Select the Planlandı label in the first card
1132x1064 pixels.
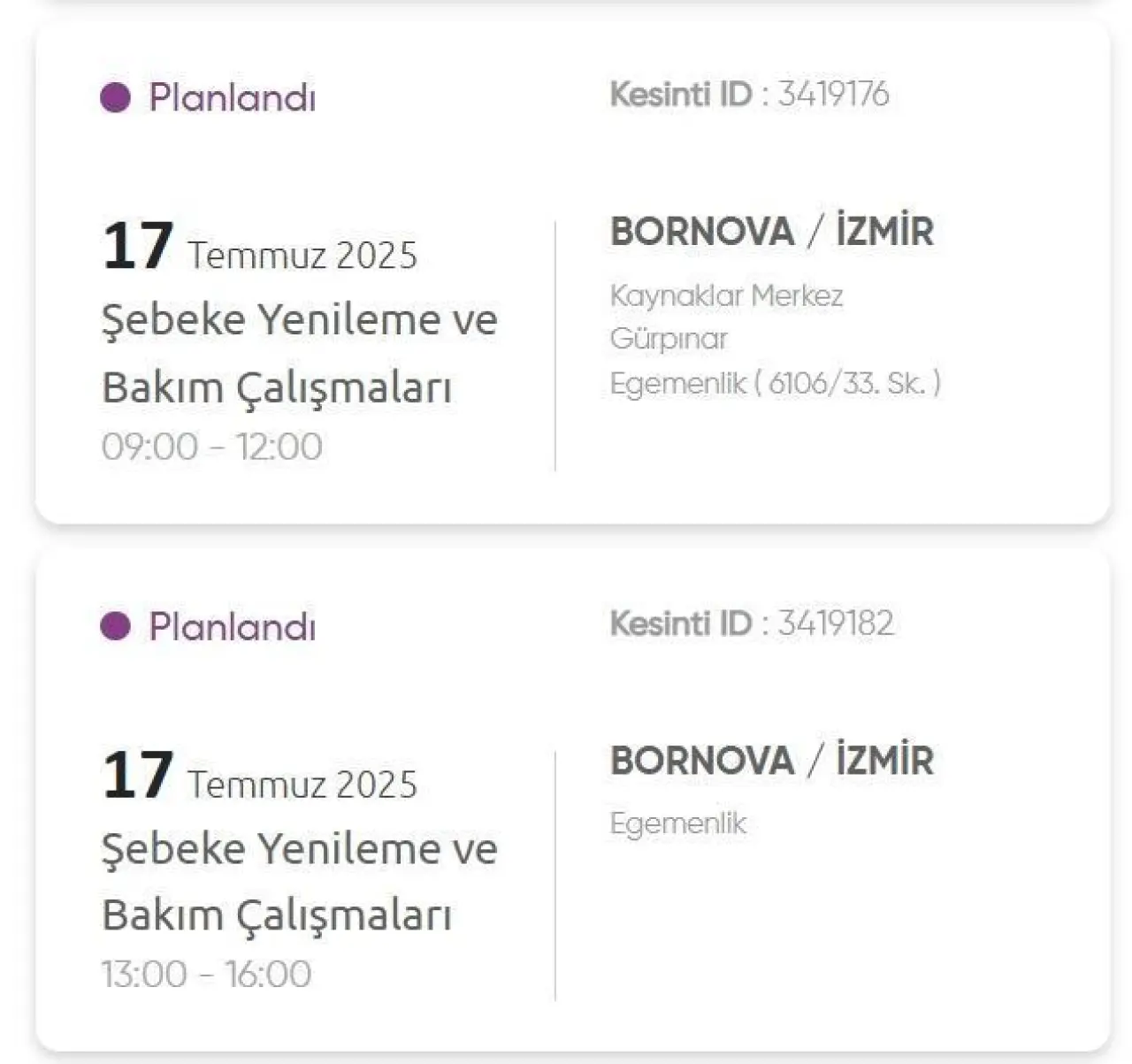(x=232, y=96)
